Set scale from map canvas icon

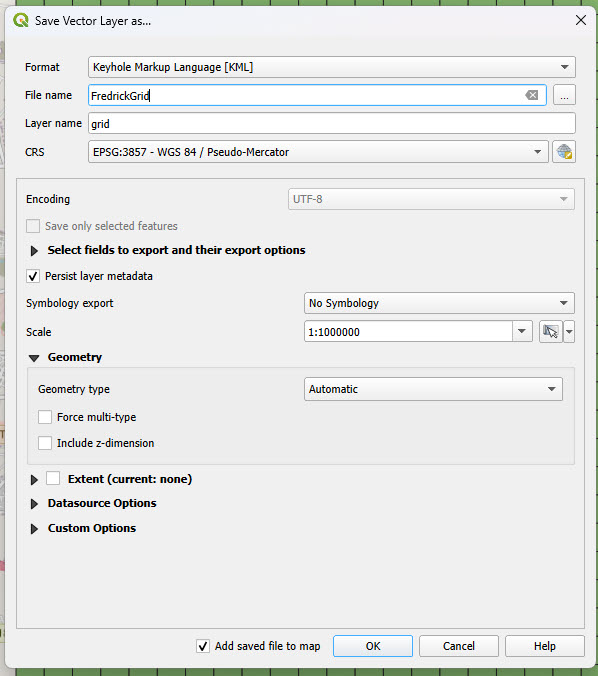click(551, 332)
